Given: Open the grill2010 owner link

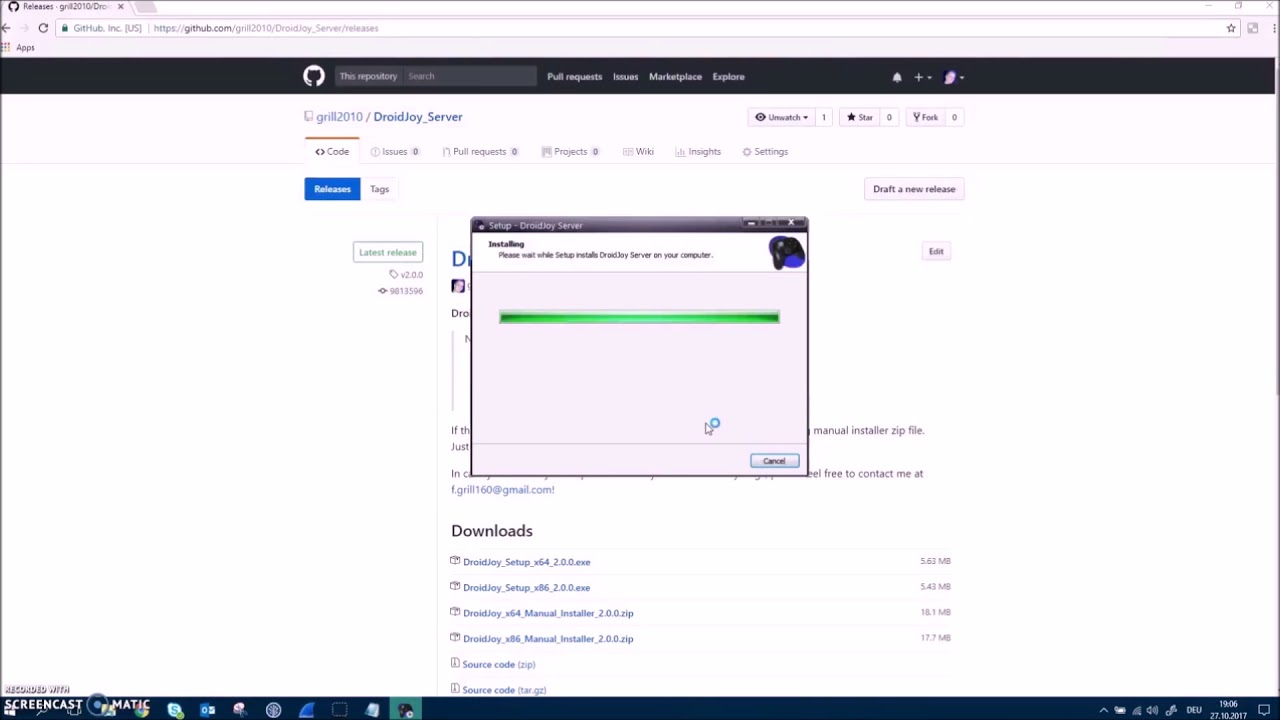Looking at the screenshot, I should pos(339,117).
